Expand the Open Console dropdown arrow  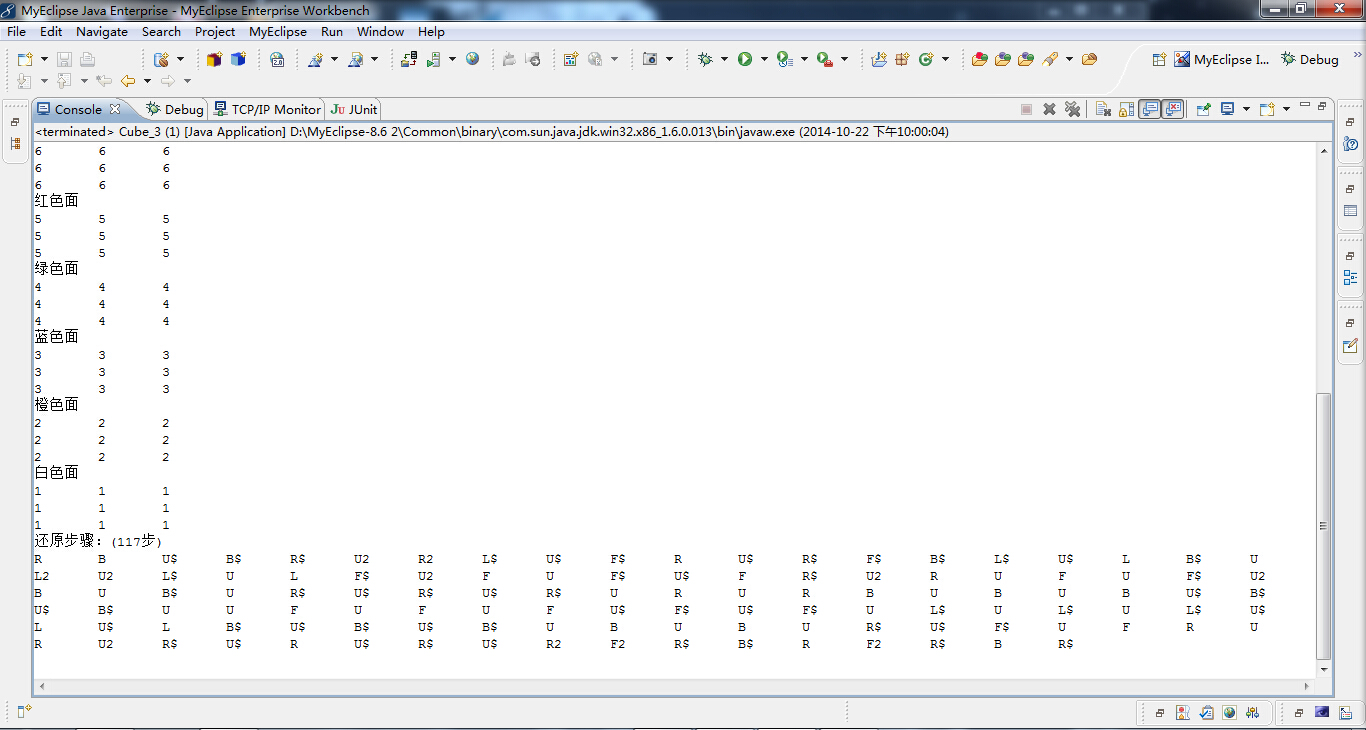[1286, 109]
